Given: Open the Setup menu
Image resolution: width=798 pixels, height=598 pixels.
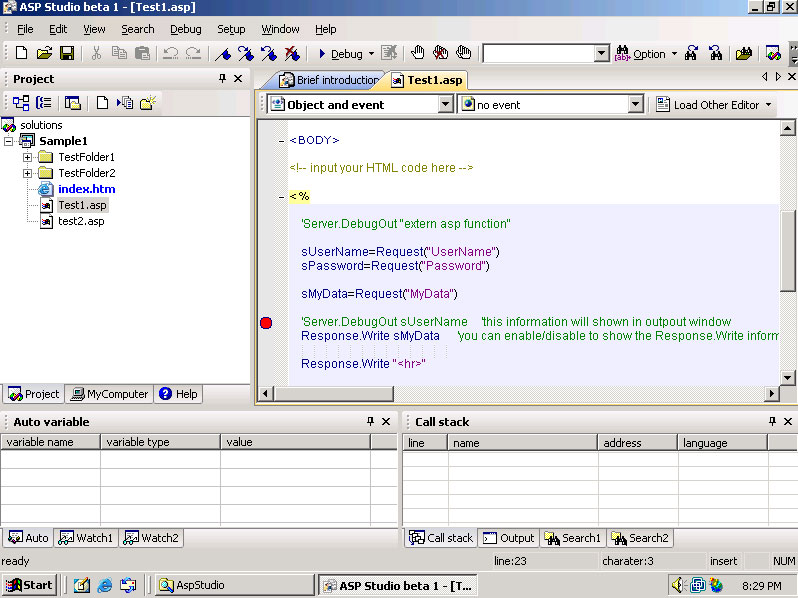Looking at the screenshot, I should point(231,29).
